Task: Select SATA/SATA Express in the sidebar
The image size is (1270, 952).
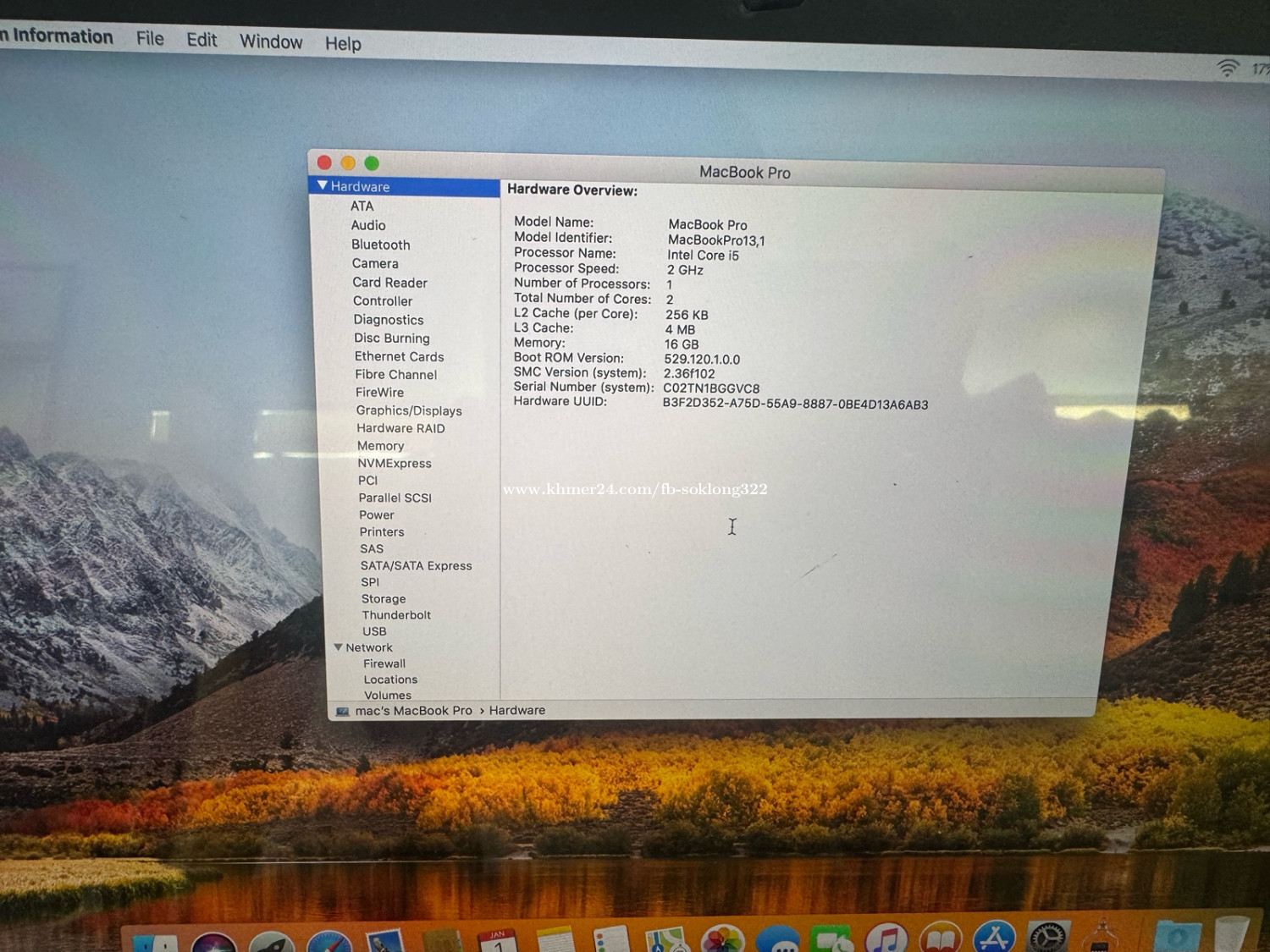Action: (x=416, y=565)
